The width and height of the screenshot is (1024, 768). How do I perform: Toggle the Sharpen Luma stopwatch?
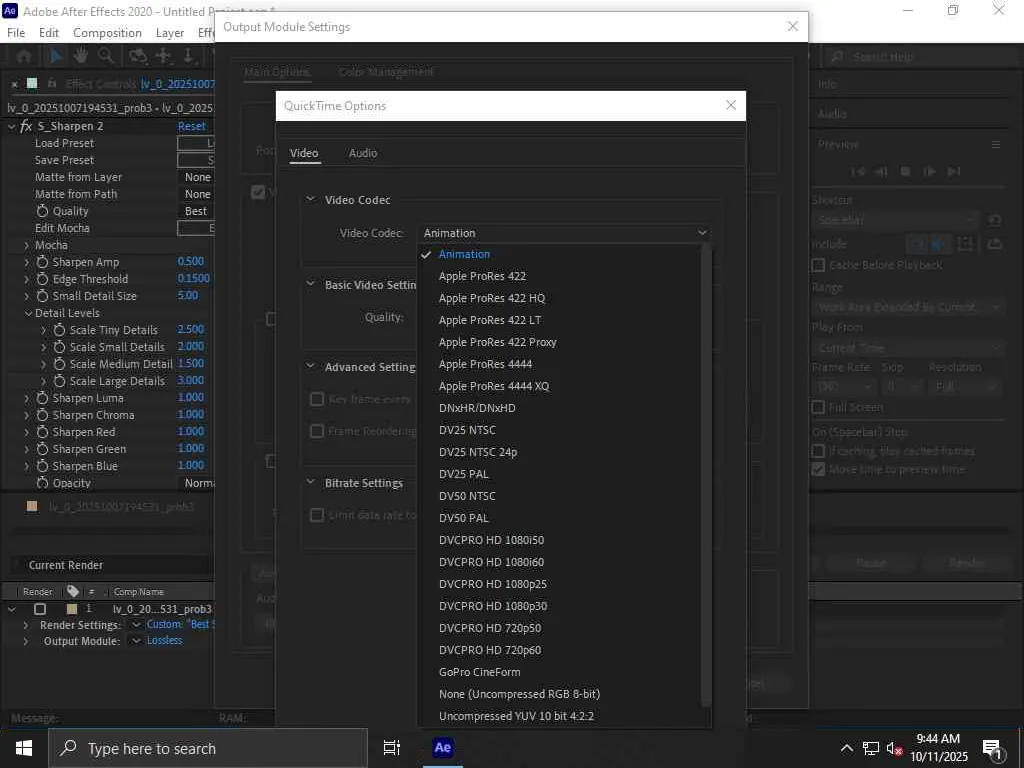coord(42,398)
